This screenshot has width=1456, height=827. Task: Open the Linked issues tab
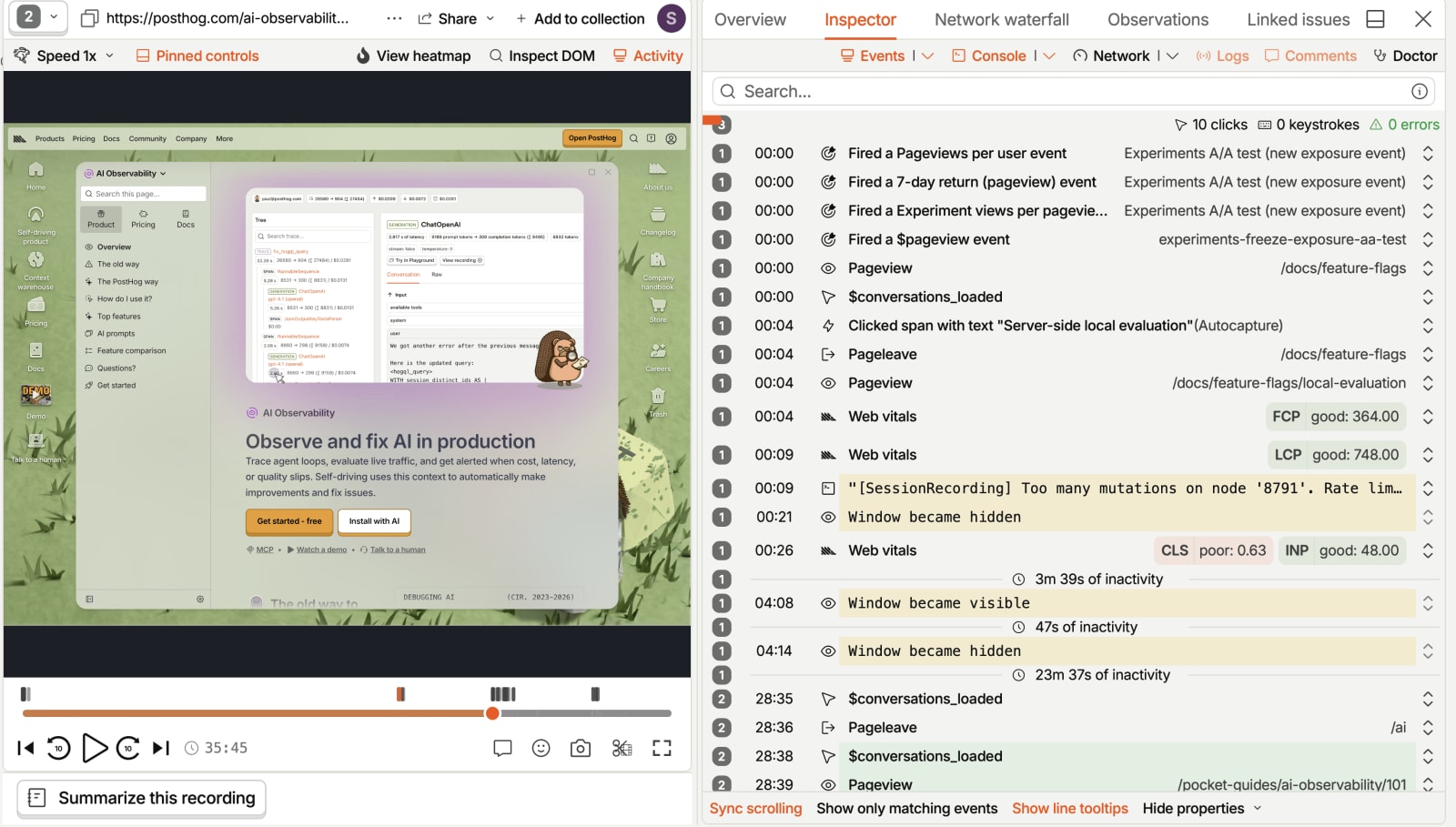(1298, 19)
